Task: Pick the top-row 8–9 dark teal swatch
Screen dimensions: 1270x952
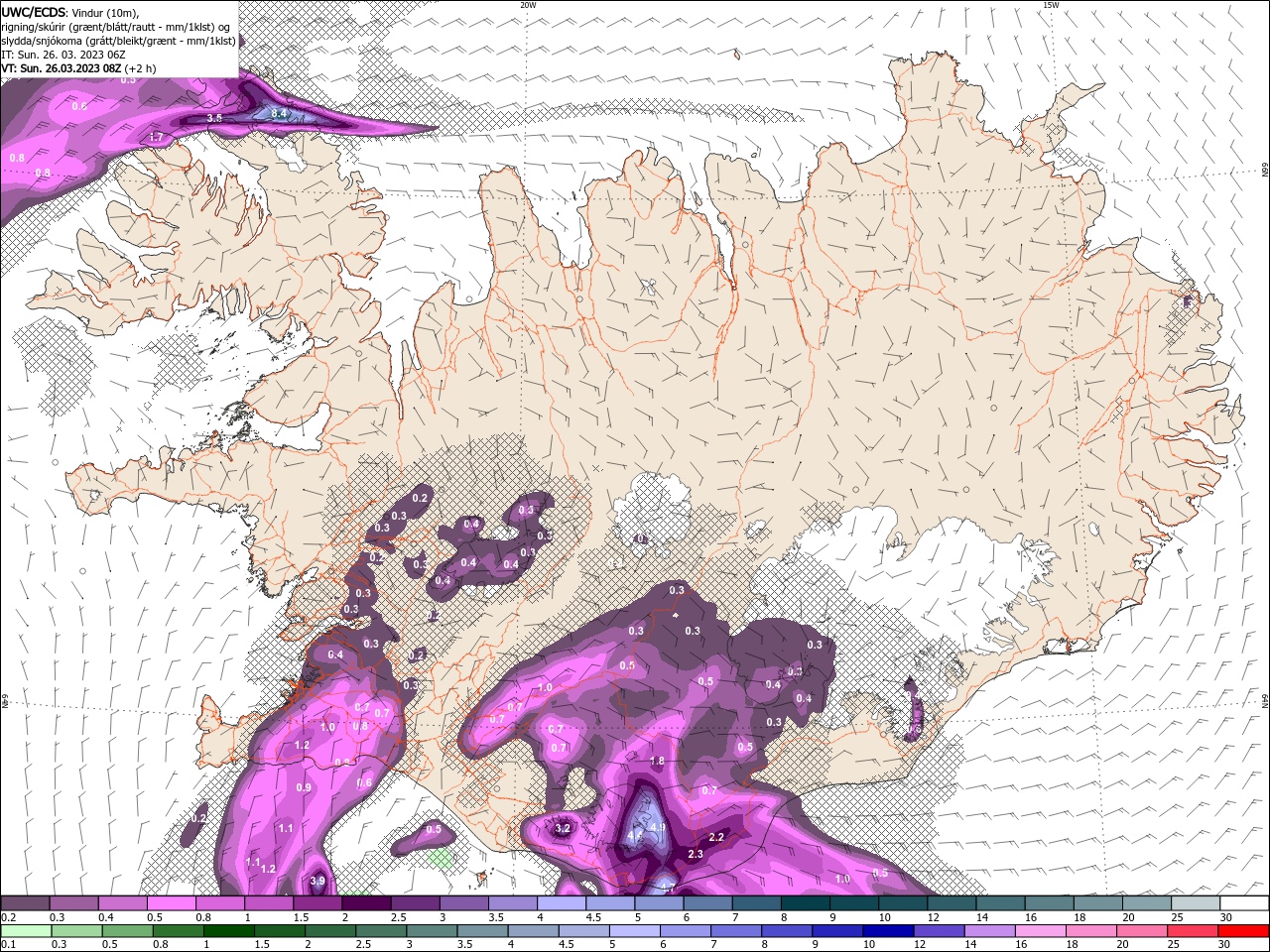Action: 806,903
